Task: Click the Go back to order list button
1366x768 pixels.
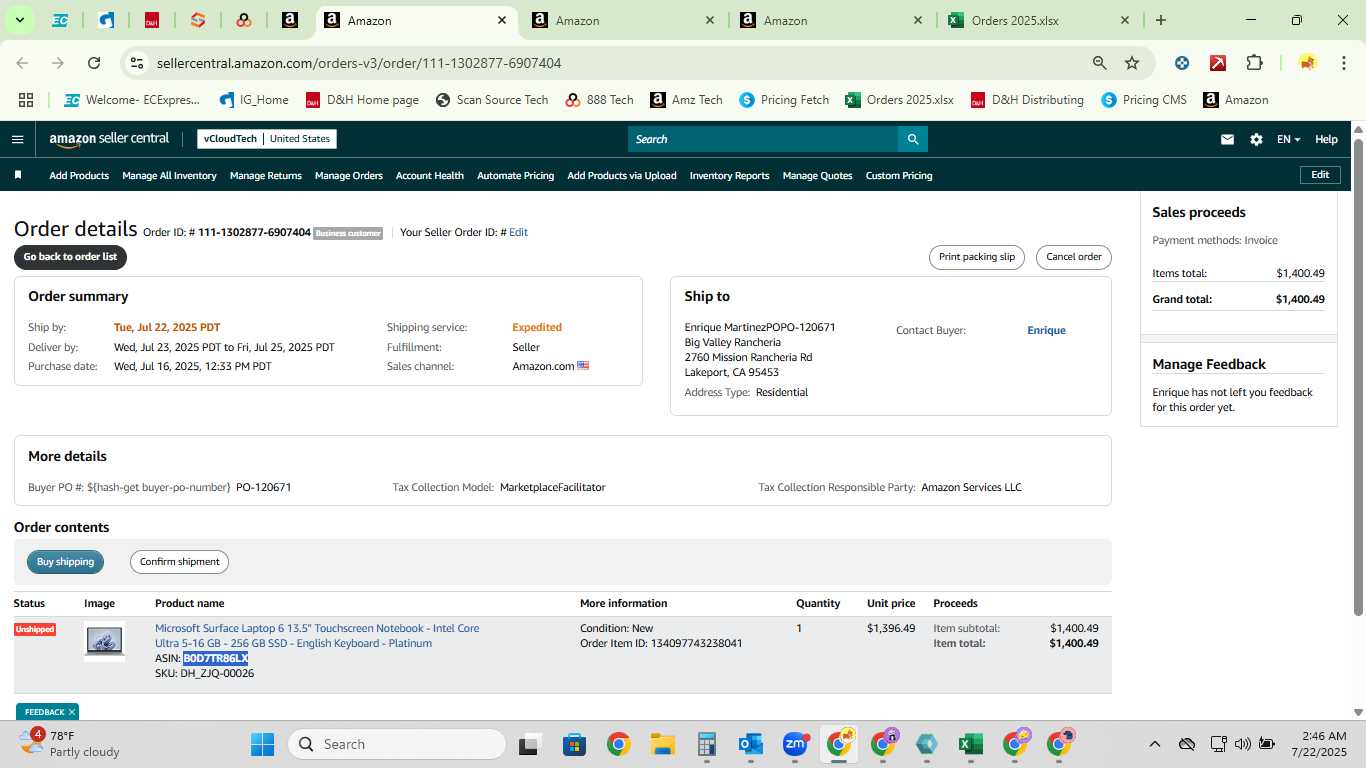Action: [x=70, y=257]
